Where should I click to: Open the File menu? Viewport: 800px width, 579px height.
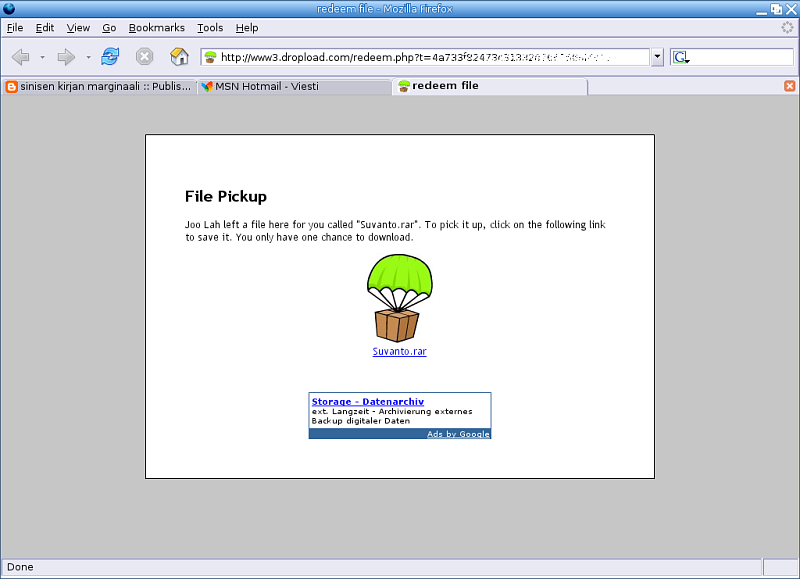point(15,28)
